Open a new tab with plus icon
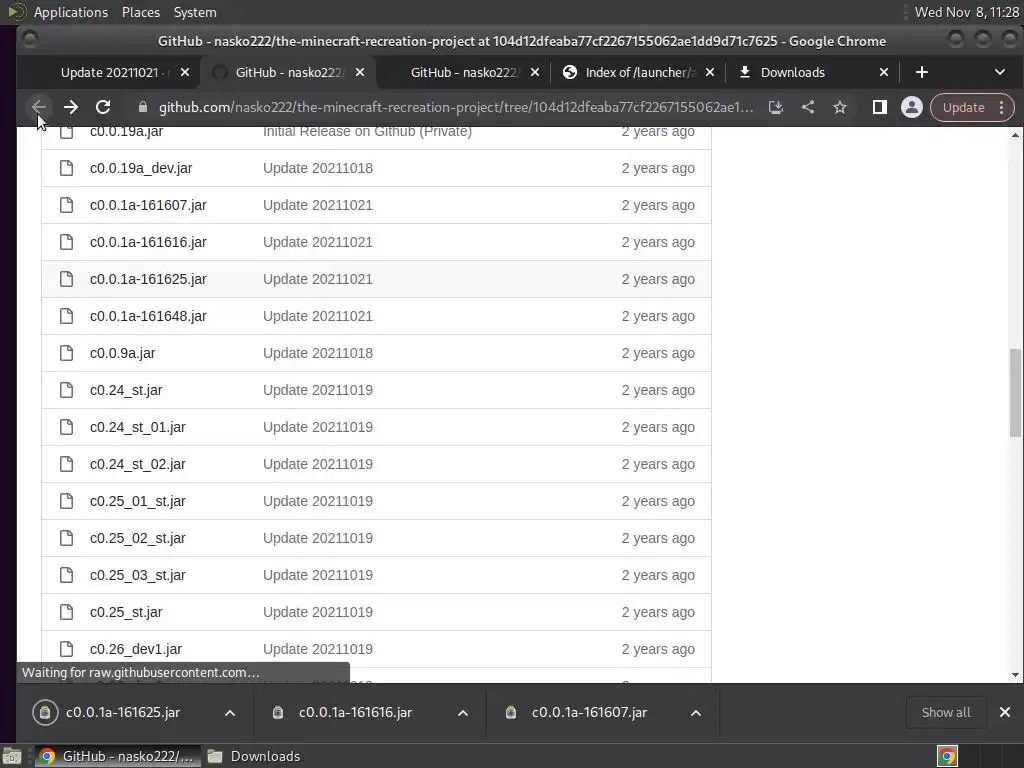The image size is (1024, 768). pyautogui.click(x=921, y=72)
